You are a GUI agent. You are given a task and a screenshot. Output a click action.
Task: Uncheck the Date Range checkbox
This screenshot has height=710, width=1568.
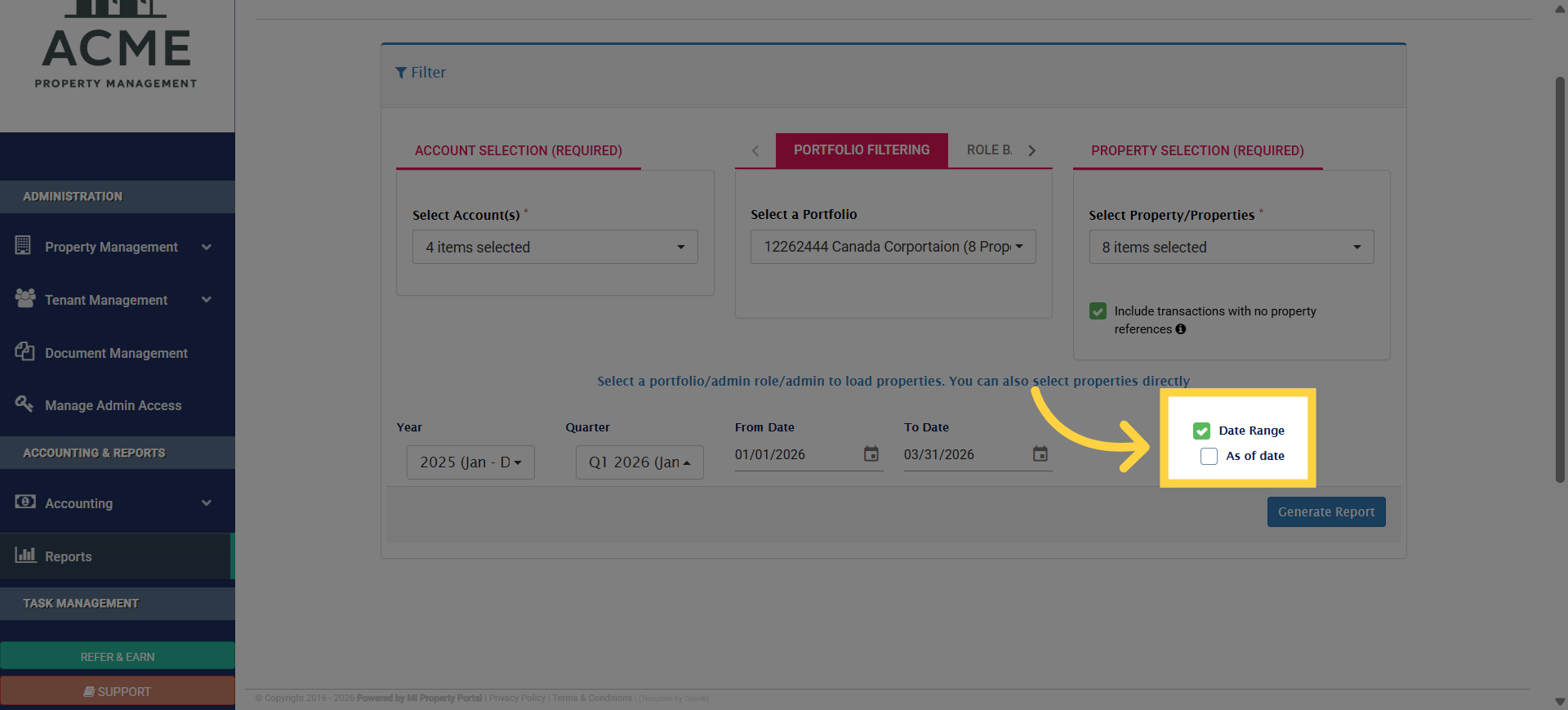(x=1201, y=431)
